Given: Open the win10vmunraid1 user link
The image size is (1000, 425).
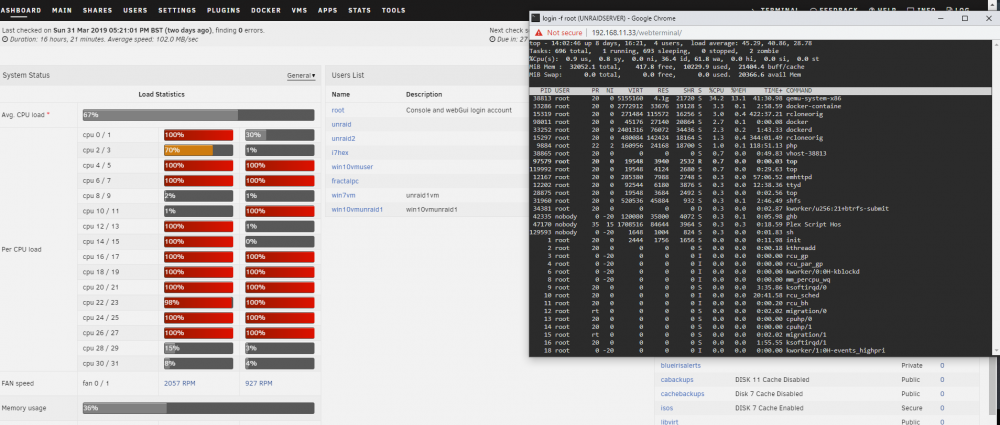Looking at the screenshot, I should pyautogui.click(x=357, y=209).
